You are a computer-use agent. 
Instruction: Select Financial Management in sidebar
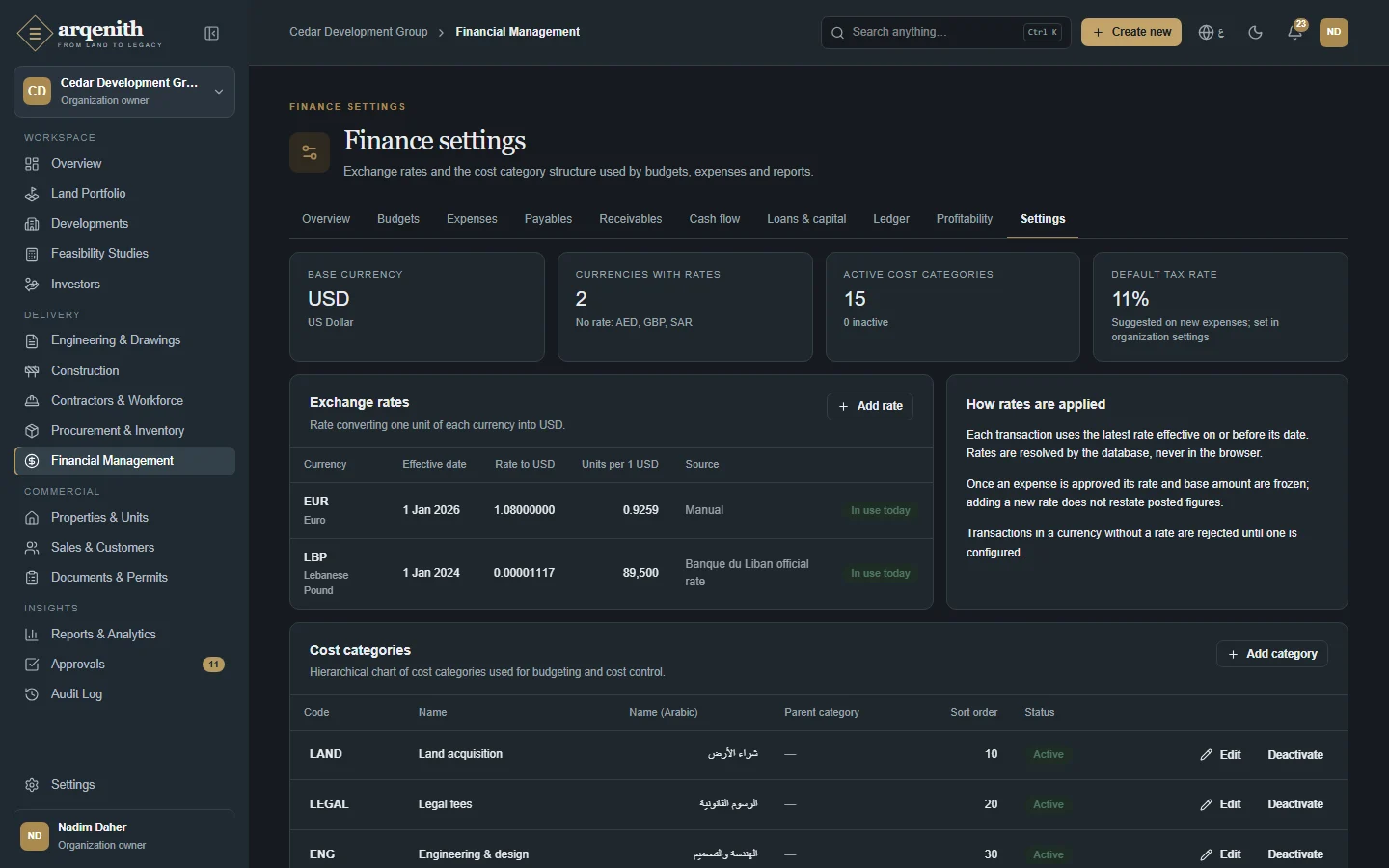pyautogui.click(x=124, y=461)
